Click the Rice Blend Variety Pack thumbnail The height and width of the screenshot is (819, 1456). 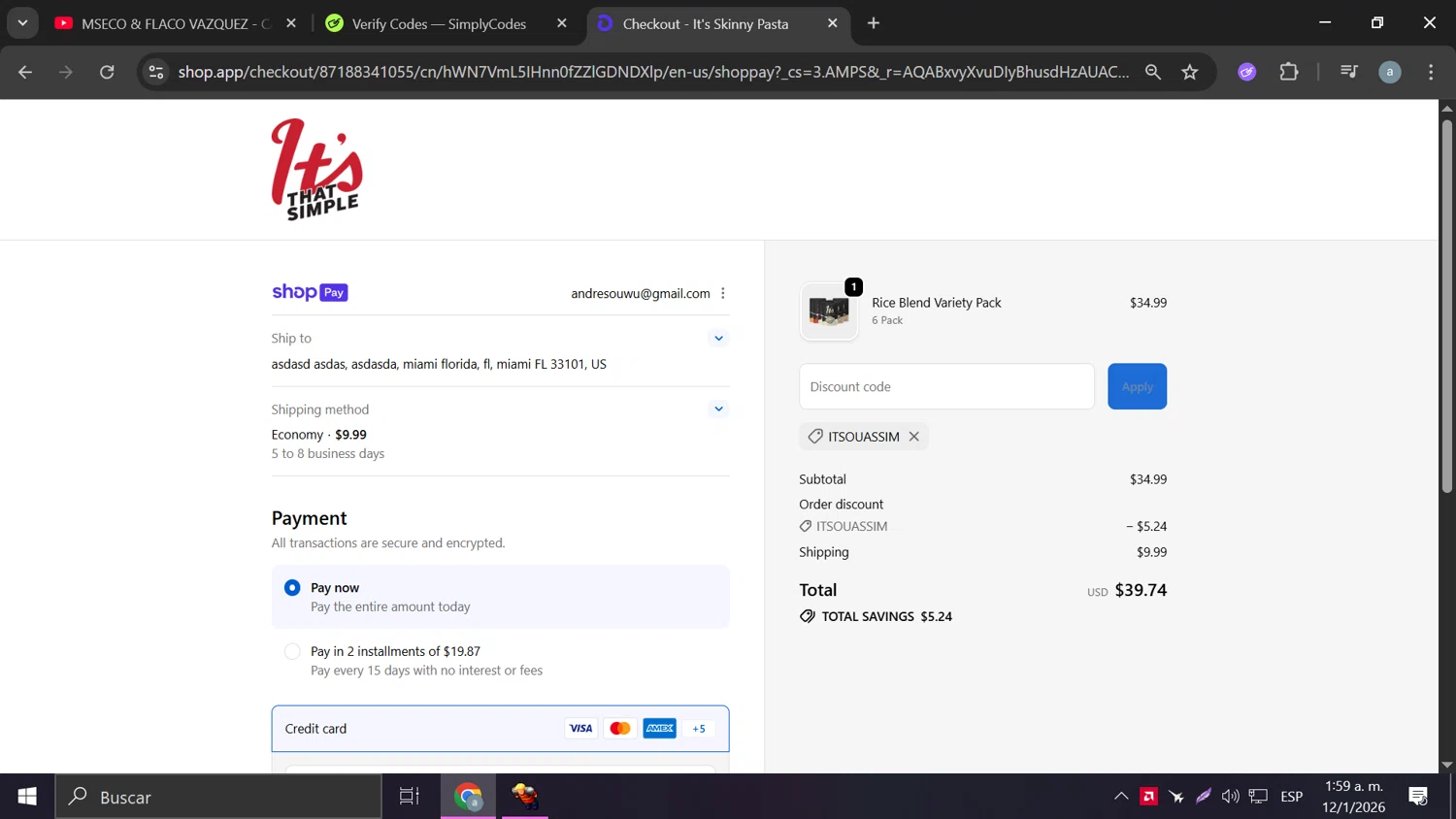pos(829,311)
